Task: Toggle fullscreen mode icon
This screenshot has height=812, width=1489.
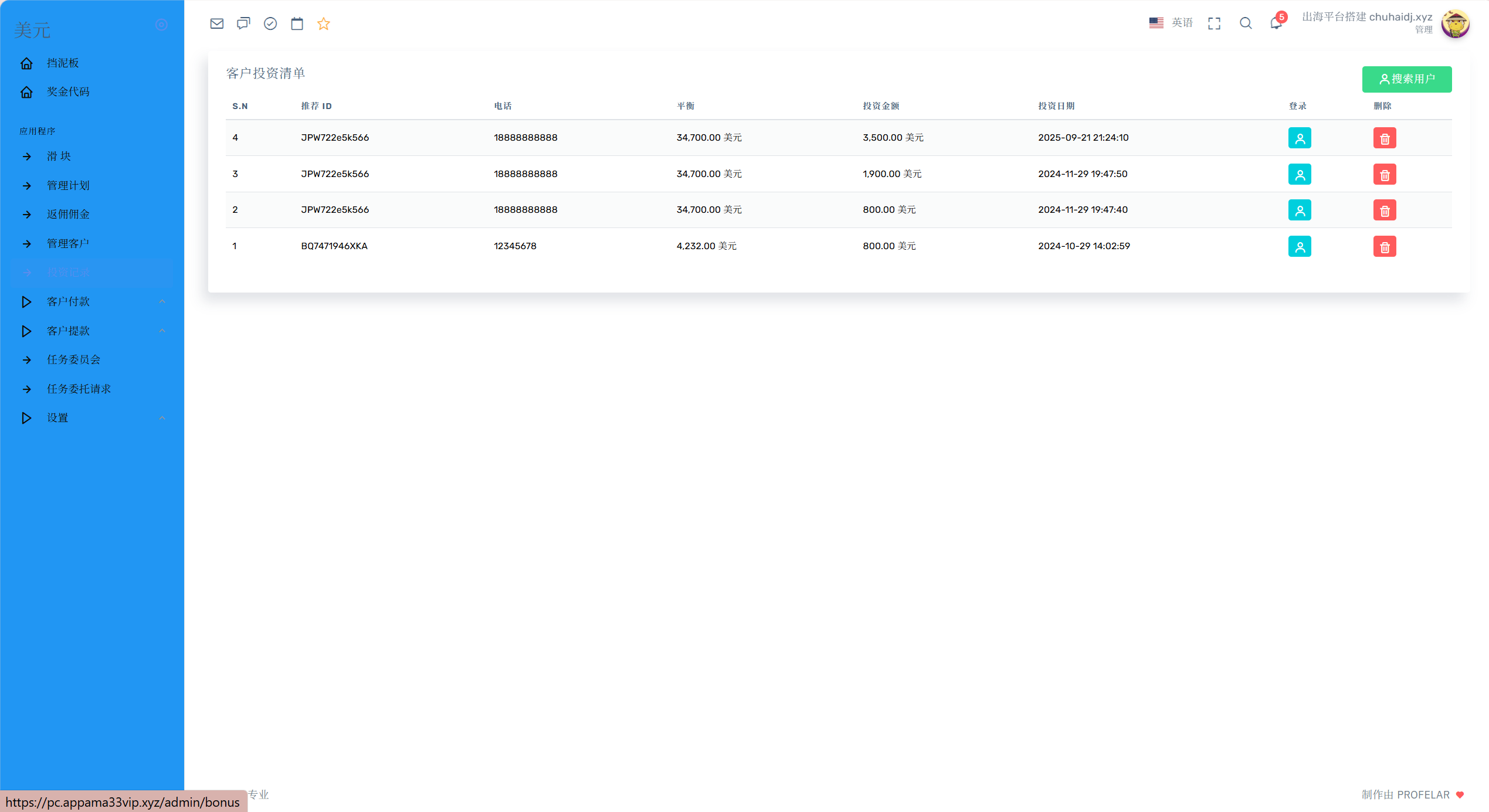Action: pos(1214,23)
